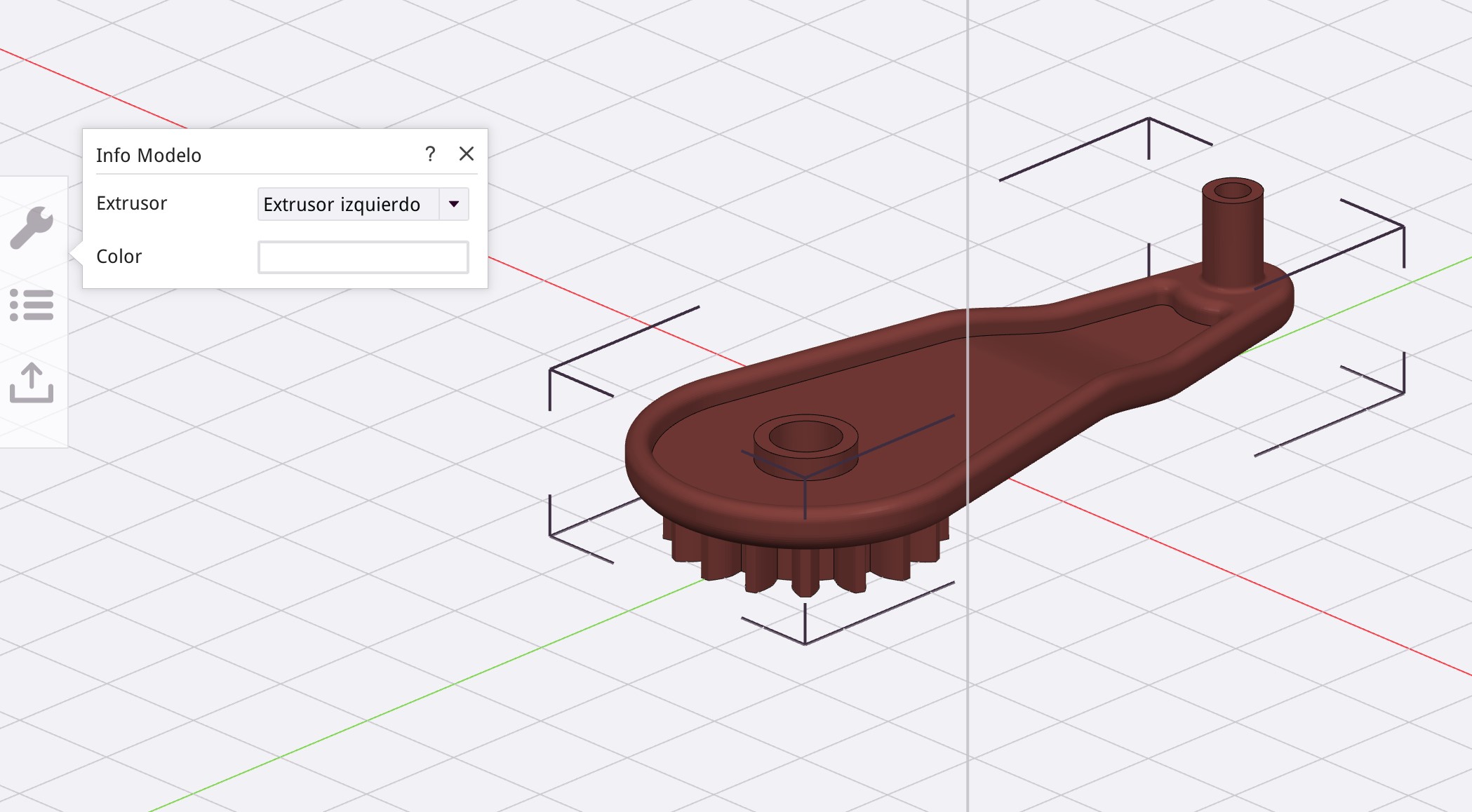Click the export upload icon
The width and height of the screenshot is (1472, 812).
click(32, 383)
